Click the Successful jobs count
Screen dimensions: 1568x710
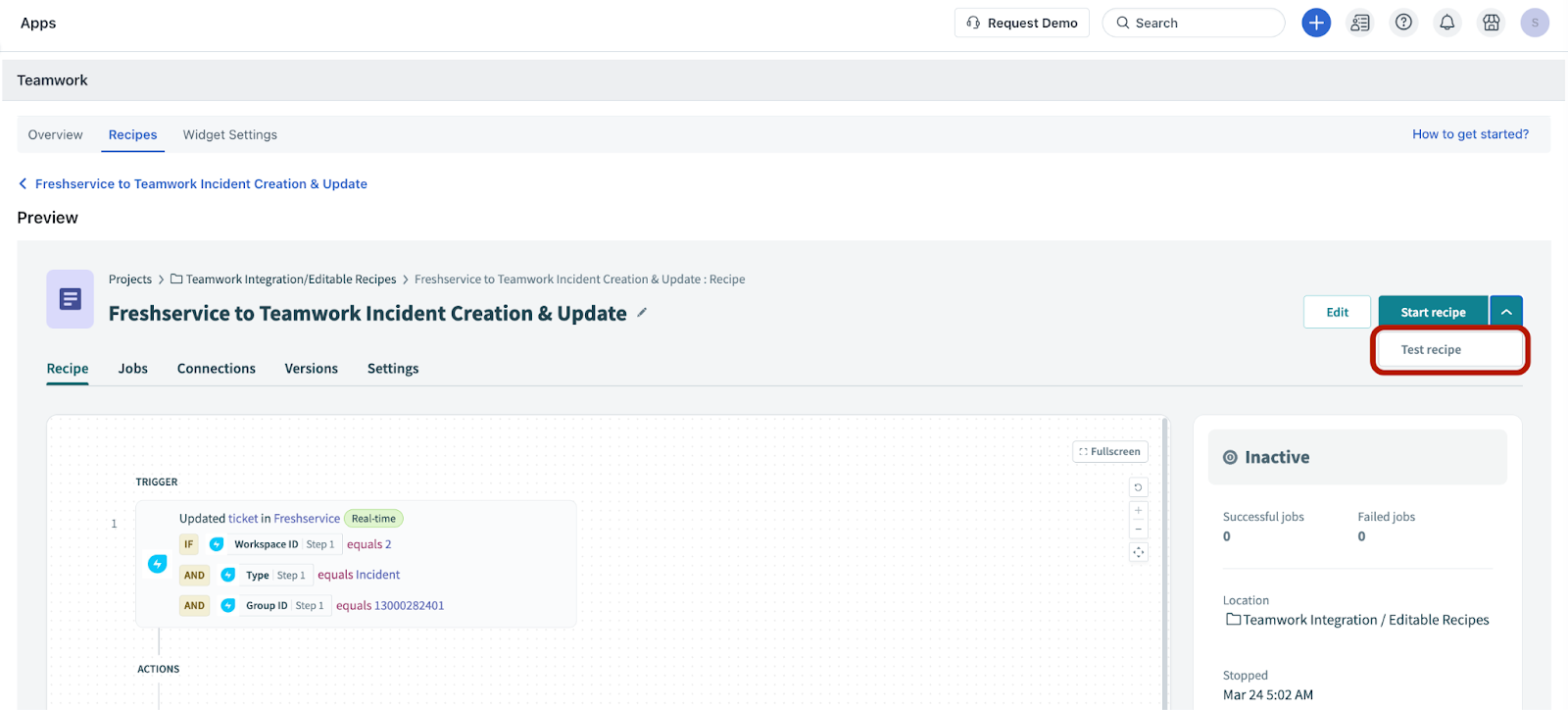(x=1227, y=536)
